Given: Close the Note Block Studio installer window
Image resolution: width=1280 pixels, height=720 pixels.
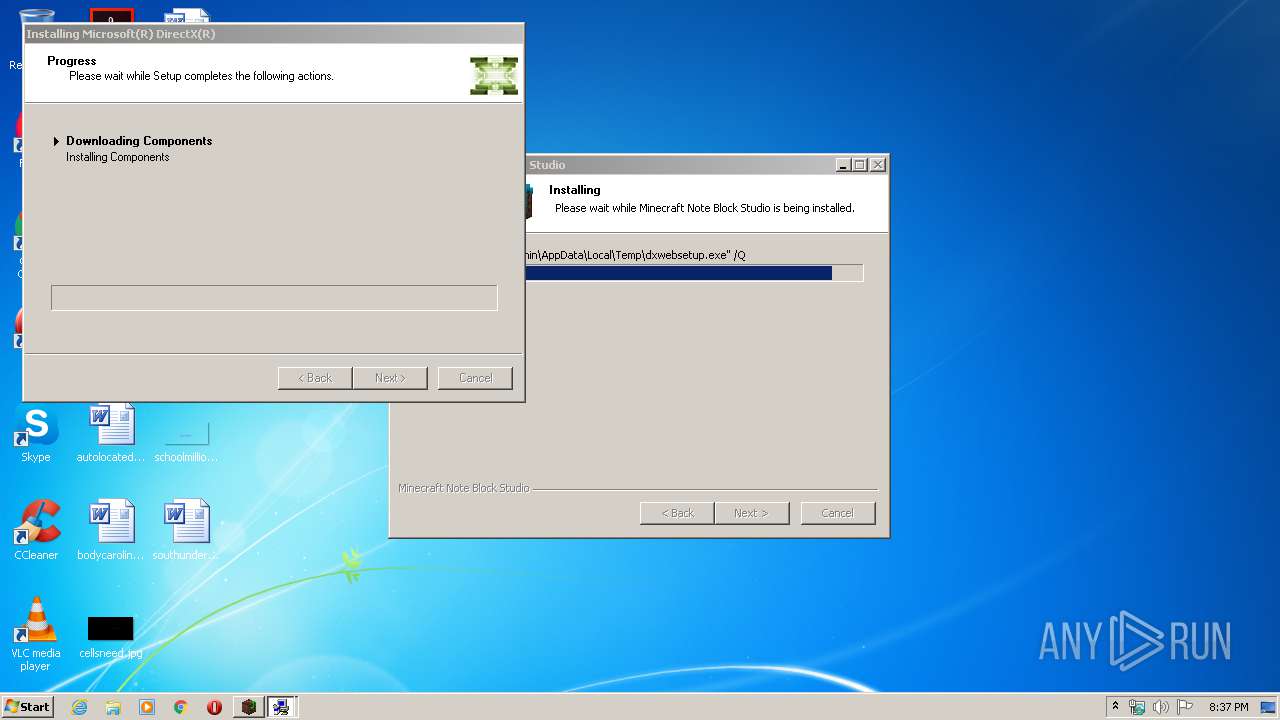Looking at the screenshot, I should click(x=878, y=165).
